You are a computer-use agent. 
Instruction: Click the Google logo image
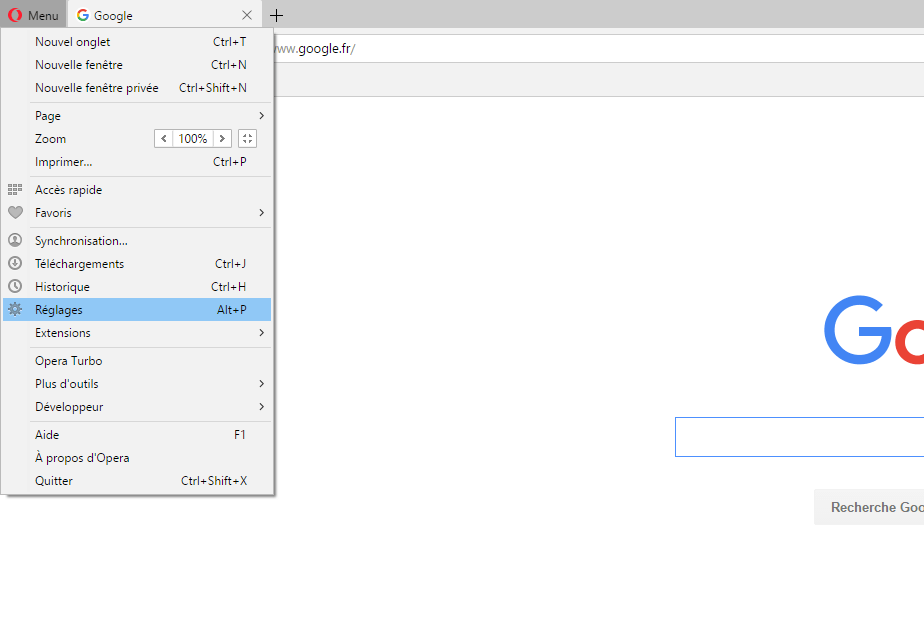point(874,330)
